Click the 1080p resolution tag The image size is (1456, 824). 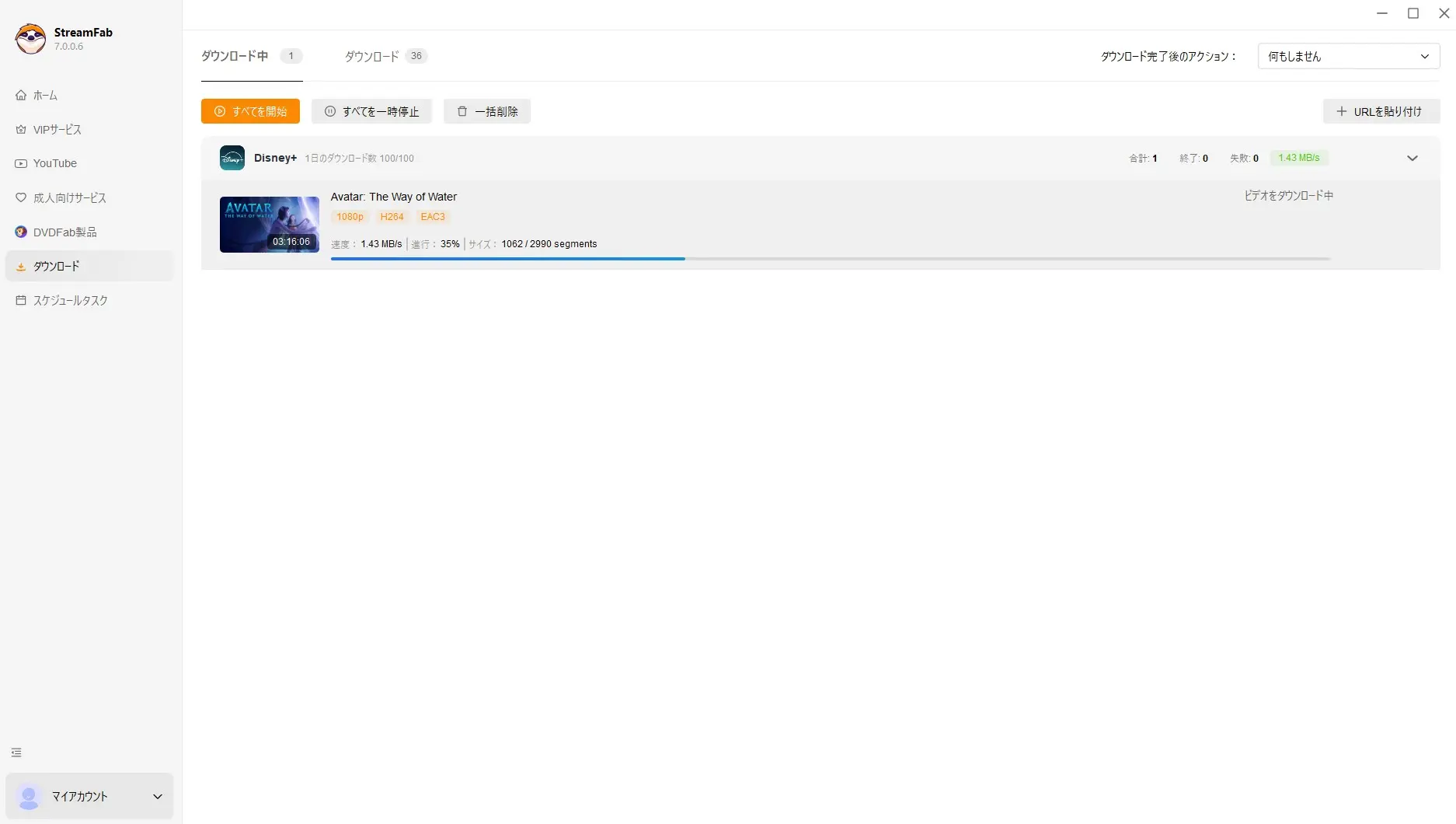pyautogui.click(x=350, y=217)
